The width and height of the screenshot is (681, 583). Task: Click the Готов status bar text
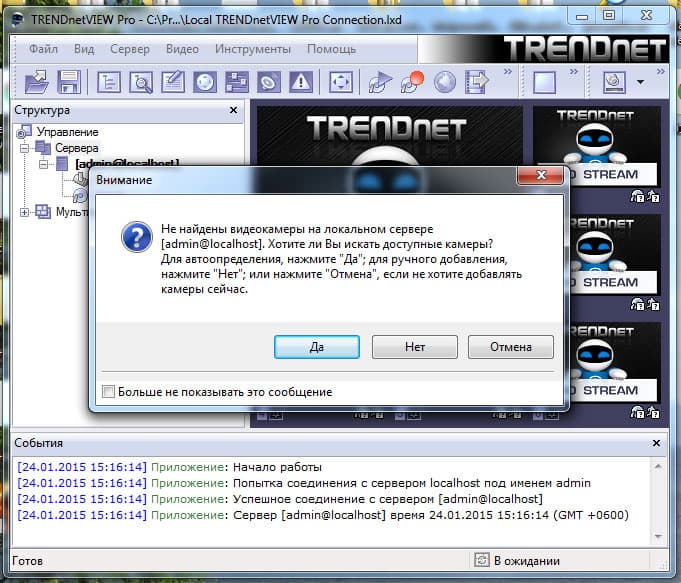tap(27, 561)
